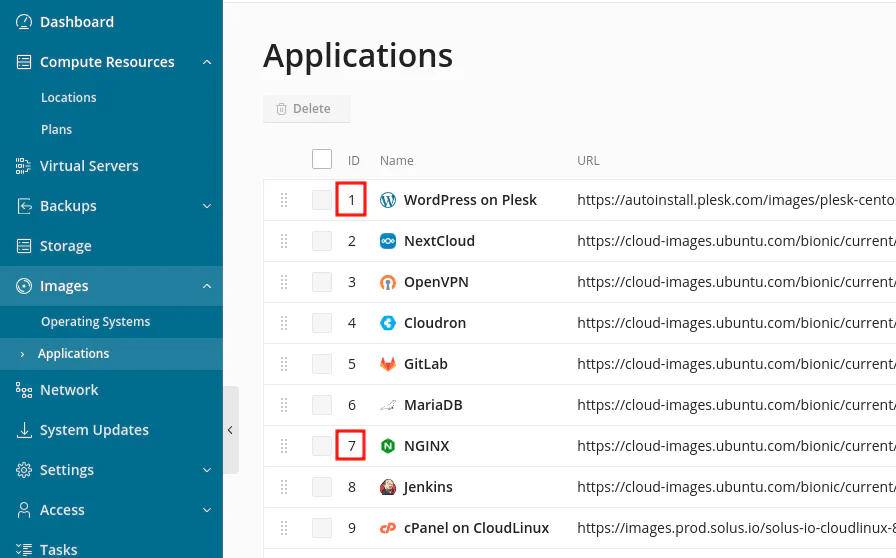Click the drag handle on cPanel row
The image size is (896, 558).
[284, 528]
